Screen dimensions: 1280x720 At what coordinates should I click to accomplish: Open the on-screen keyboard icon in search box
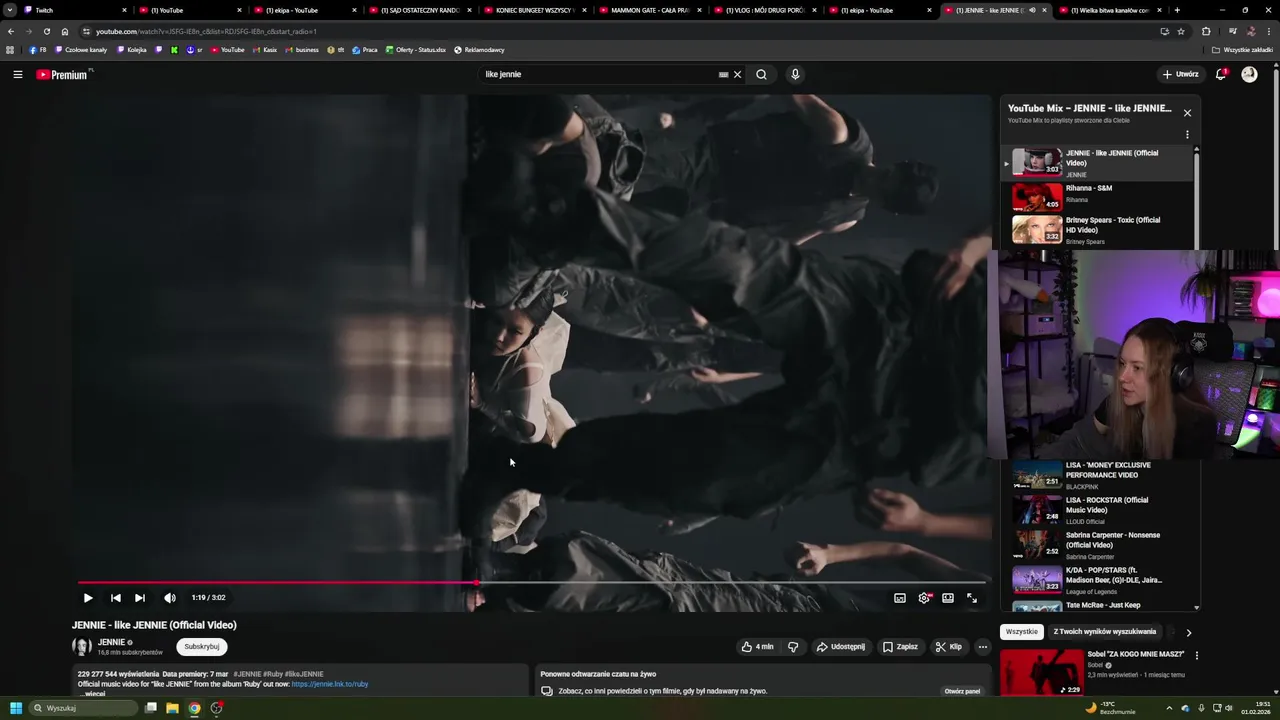[723, 74]
